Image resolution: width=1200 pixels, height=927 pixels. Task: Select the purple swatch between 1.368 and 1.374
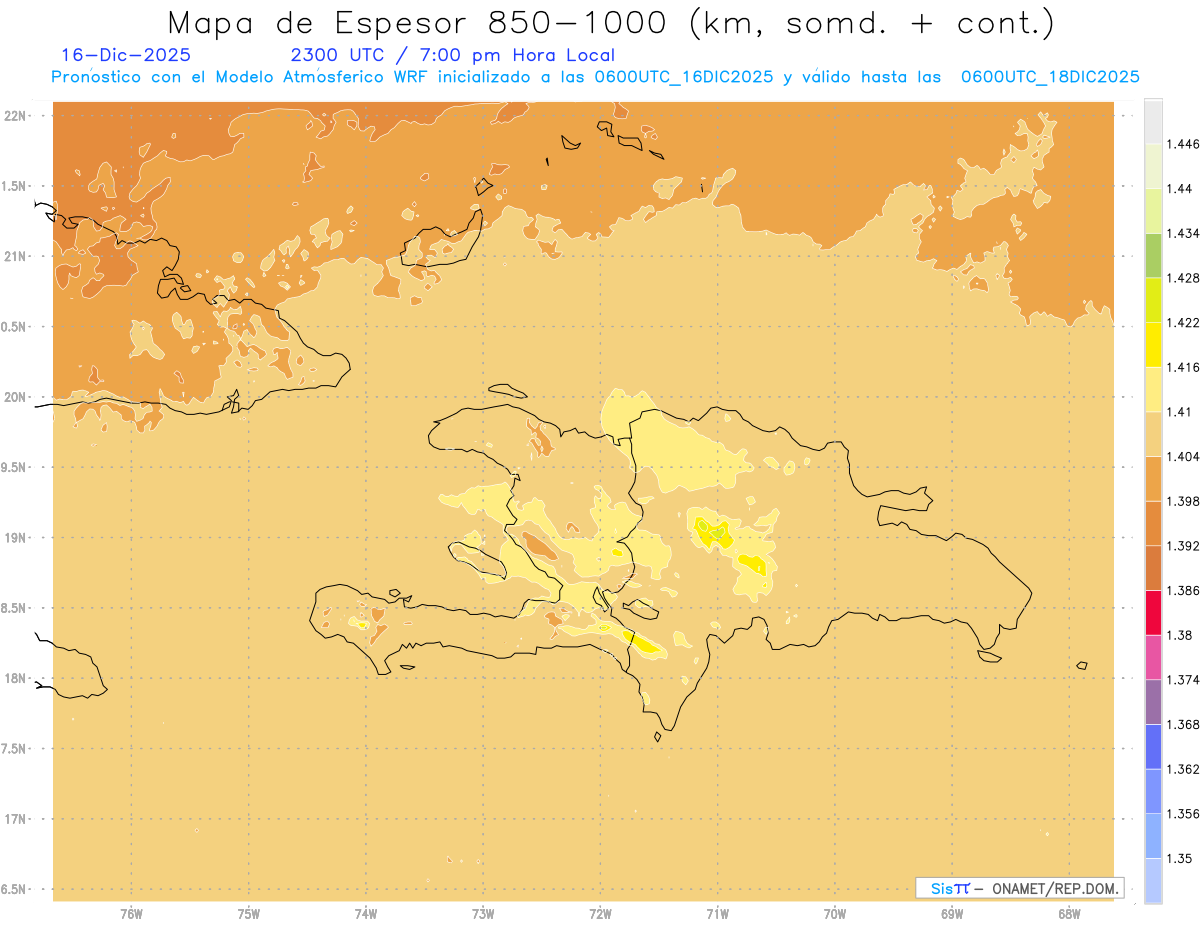(1153, 702)
